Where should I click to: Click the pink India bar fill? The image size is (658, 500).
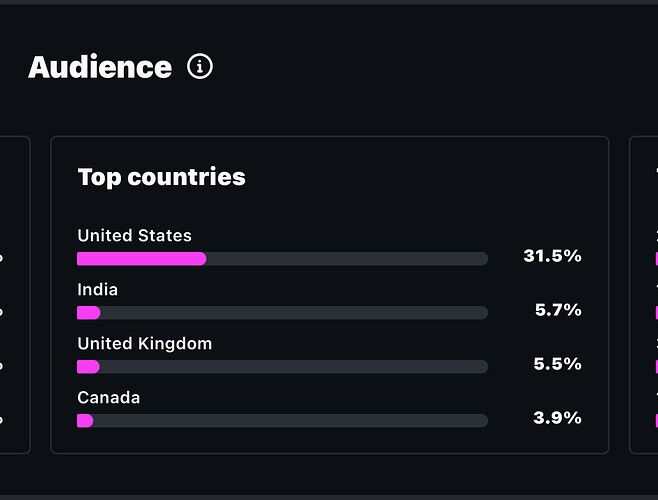point(88,313)
